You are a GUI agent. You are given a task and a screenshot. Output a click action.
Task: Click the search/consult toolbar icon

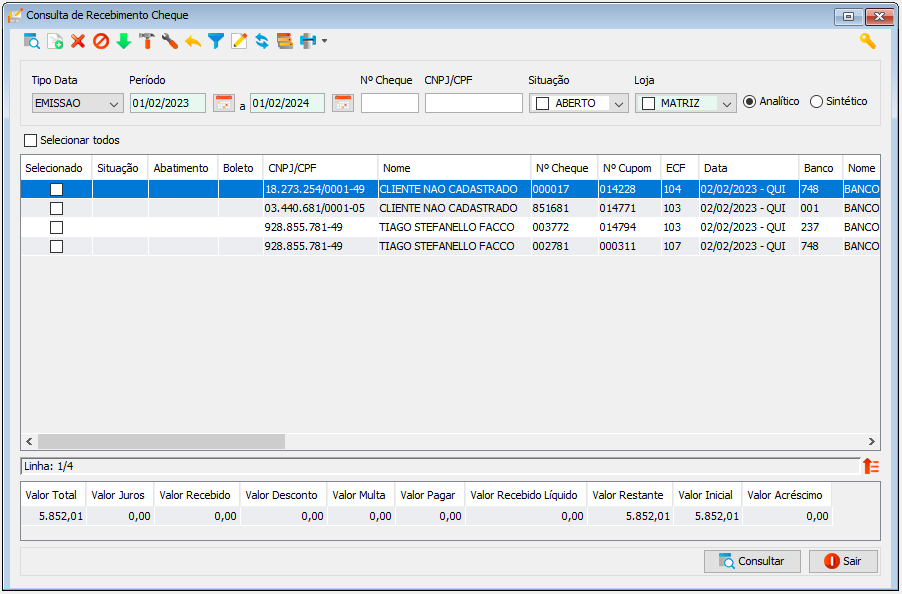click(32, 41)
